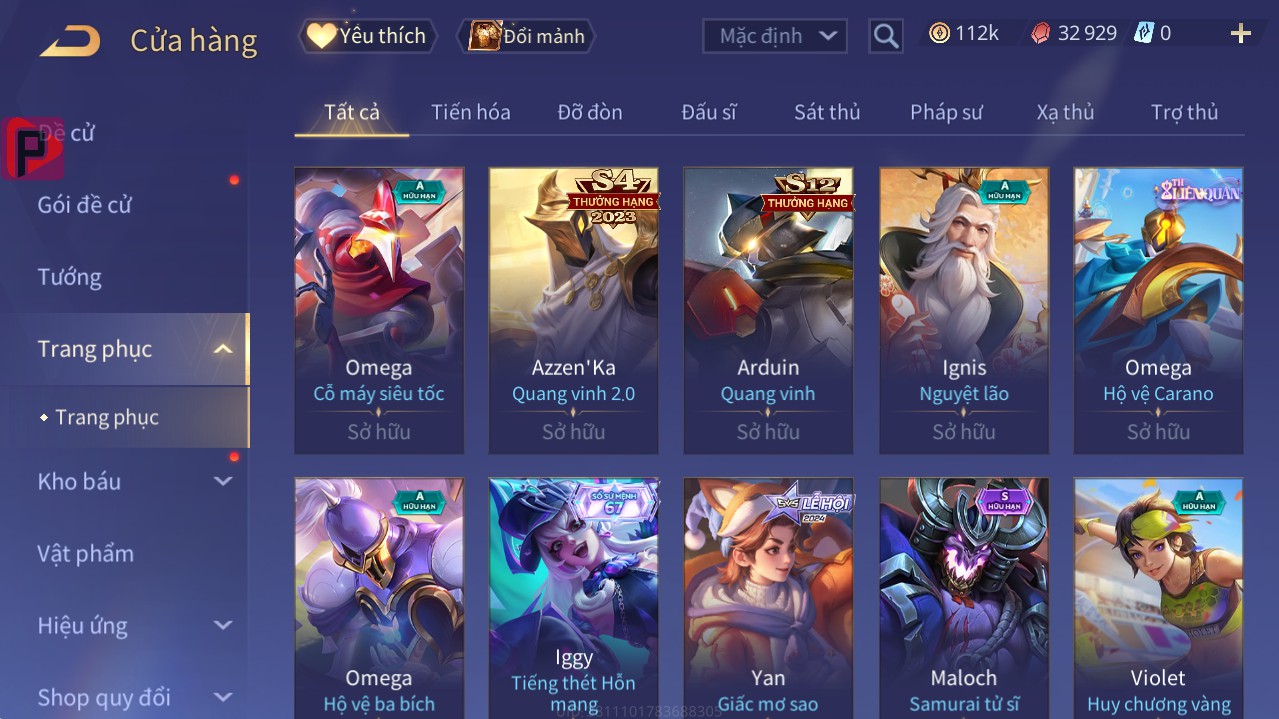Tap the red gem currency icon

[x=1041, y=34]
